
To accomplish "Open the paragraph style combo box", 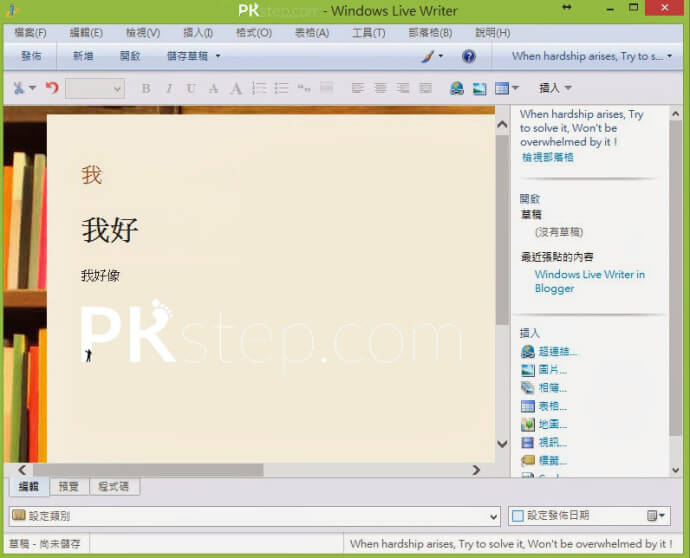I will tap(95, 88).
